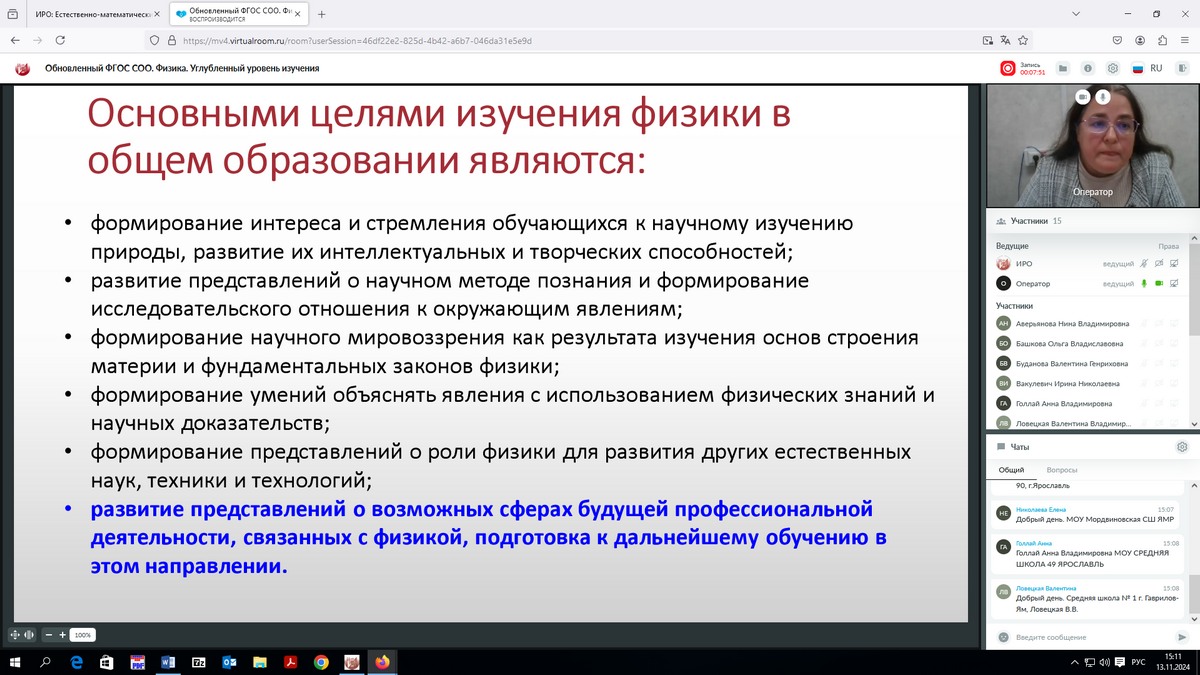
Task: Toggle microphone icon on the video panel
Action: 1102,97
